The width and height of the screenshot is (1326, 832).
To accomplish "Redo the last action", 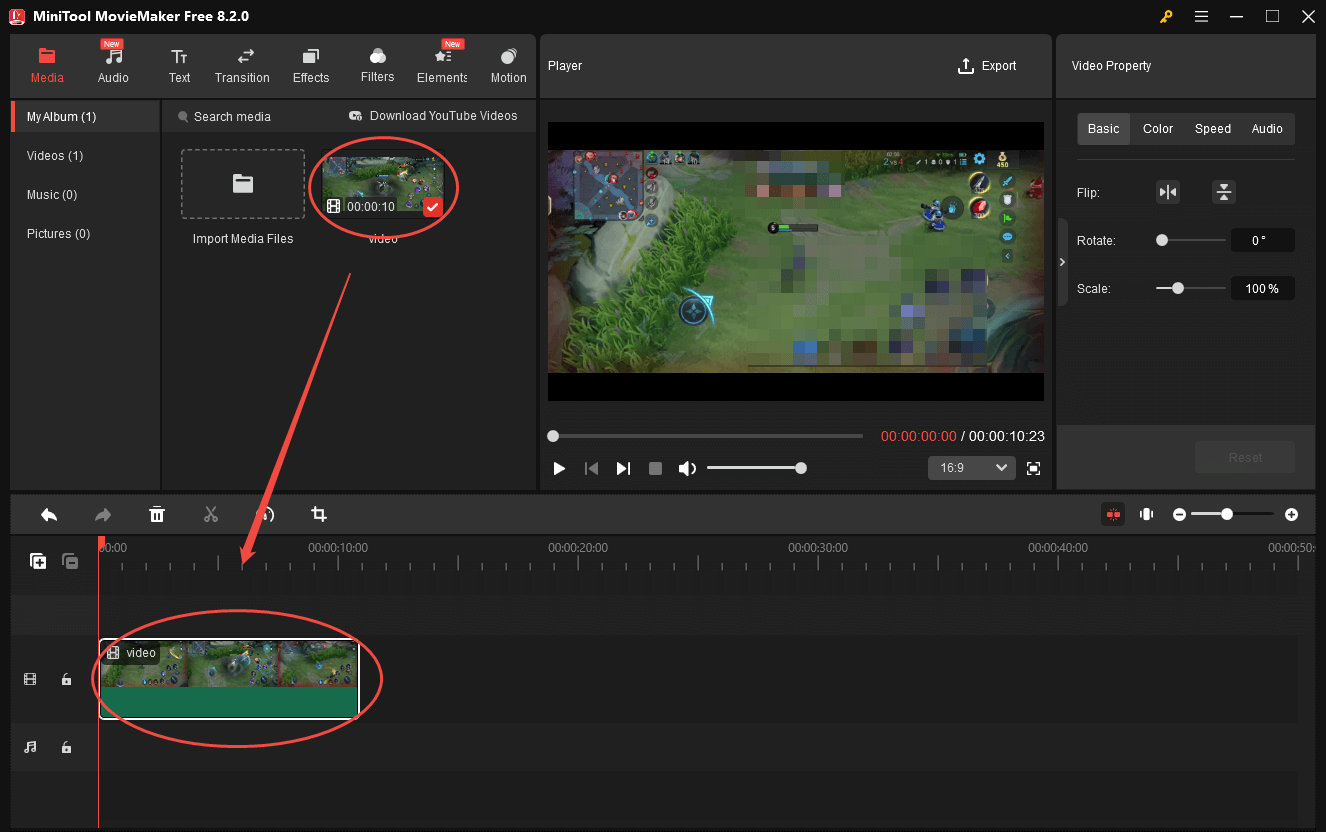I will pos(103,514).
